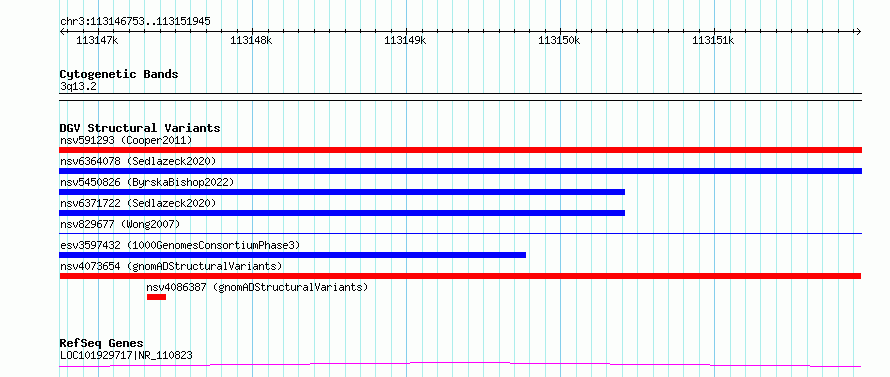Click the red bar for nsv4073654
The image size is (890, 377).
460,276
